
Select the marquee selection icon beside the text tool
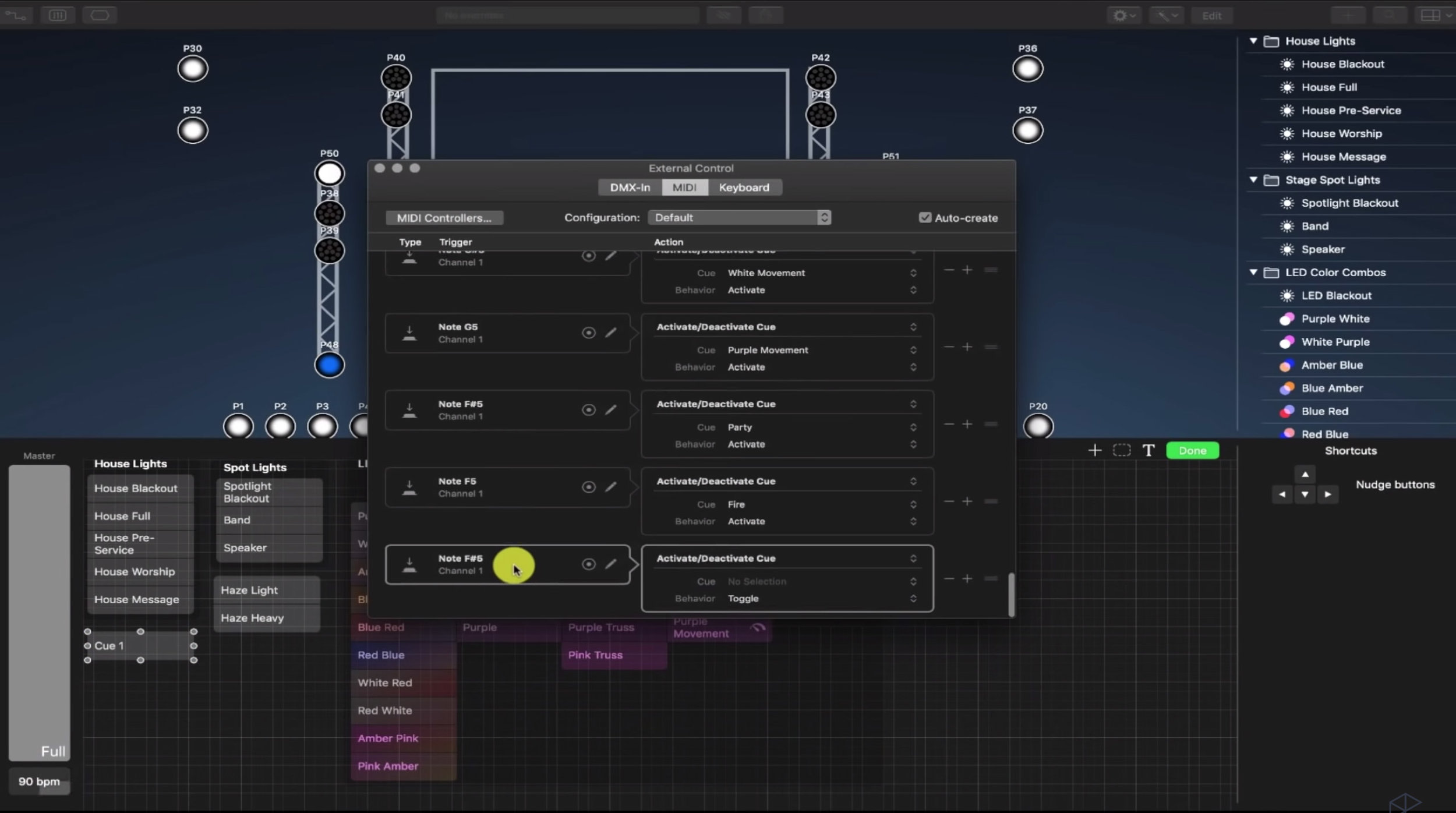point(1121,450)
